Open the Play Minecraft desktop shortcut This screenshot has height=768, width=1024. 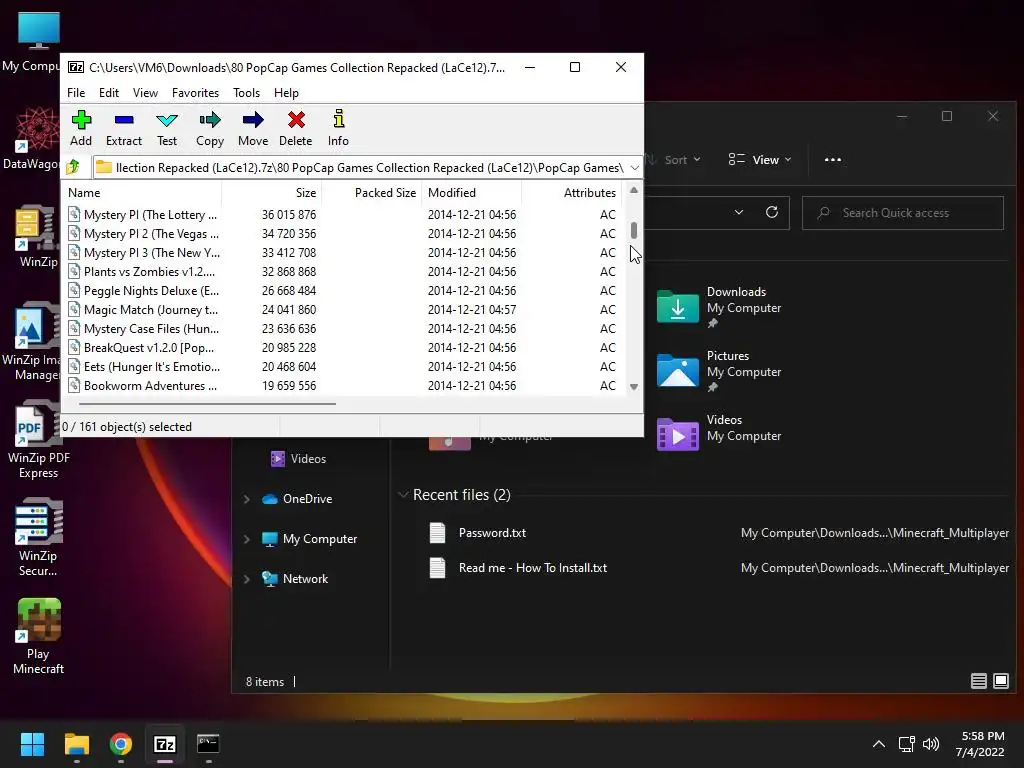click(38, 637)
